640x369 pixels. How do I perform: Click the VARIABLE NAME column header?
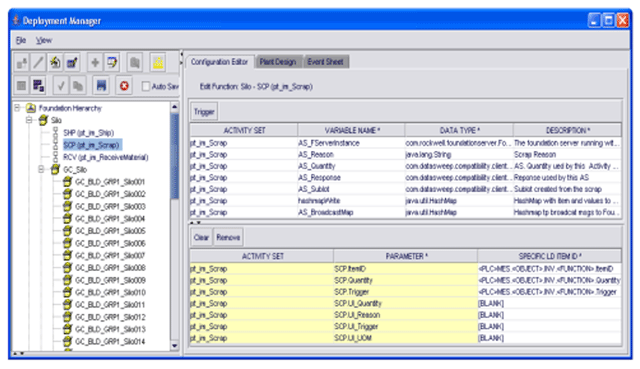click(351, 130)
